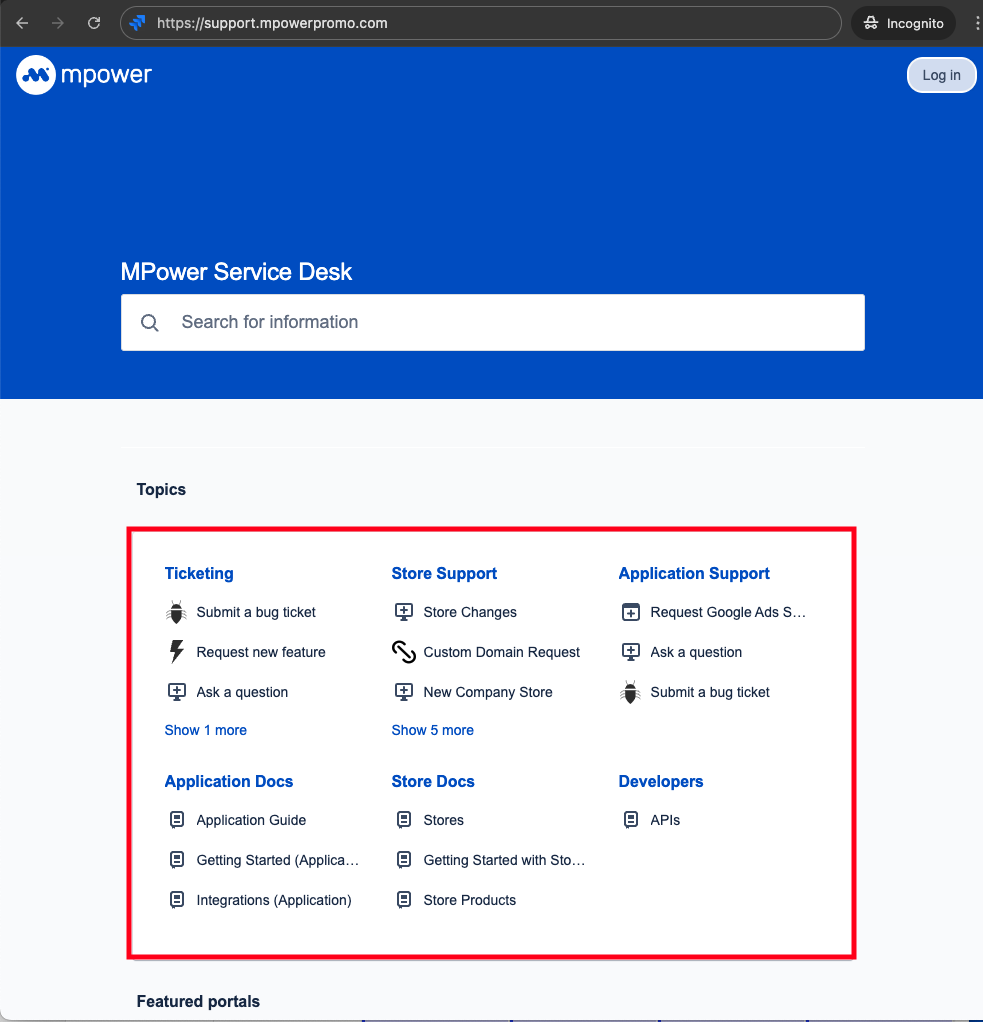Viewport: 983px width, 1022px height.
Task: Open Request Google Ads S… item
Action: click(728, 612)
